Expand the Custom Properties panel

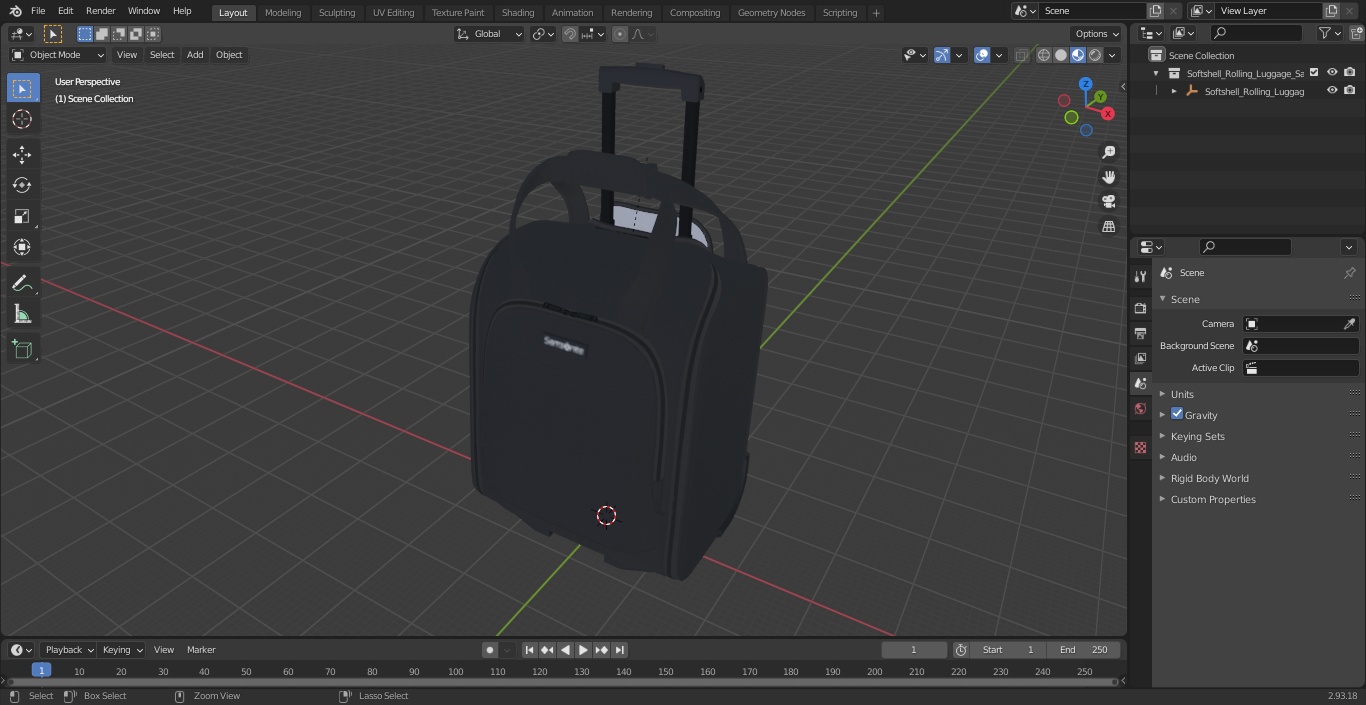tap(1213, 499)
